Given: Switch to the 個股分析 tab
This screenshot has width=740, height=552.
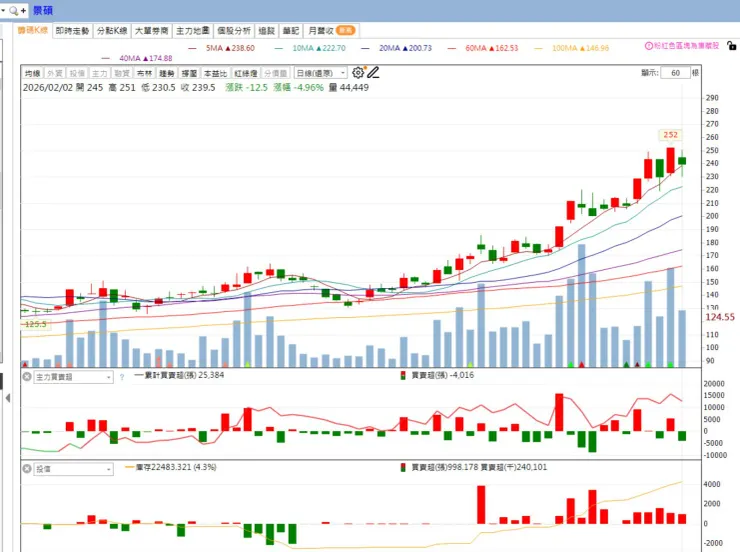Looking at the screenshot, I should [234, 31].
